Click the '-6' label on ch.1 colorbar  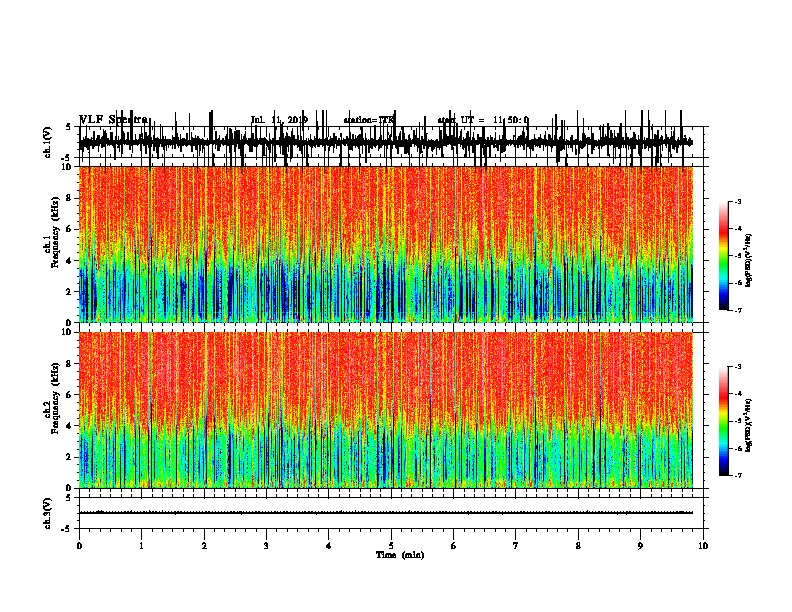pos(737,283)
